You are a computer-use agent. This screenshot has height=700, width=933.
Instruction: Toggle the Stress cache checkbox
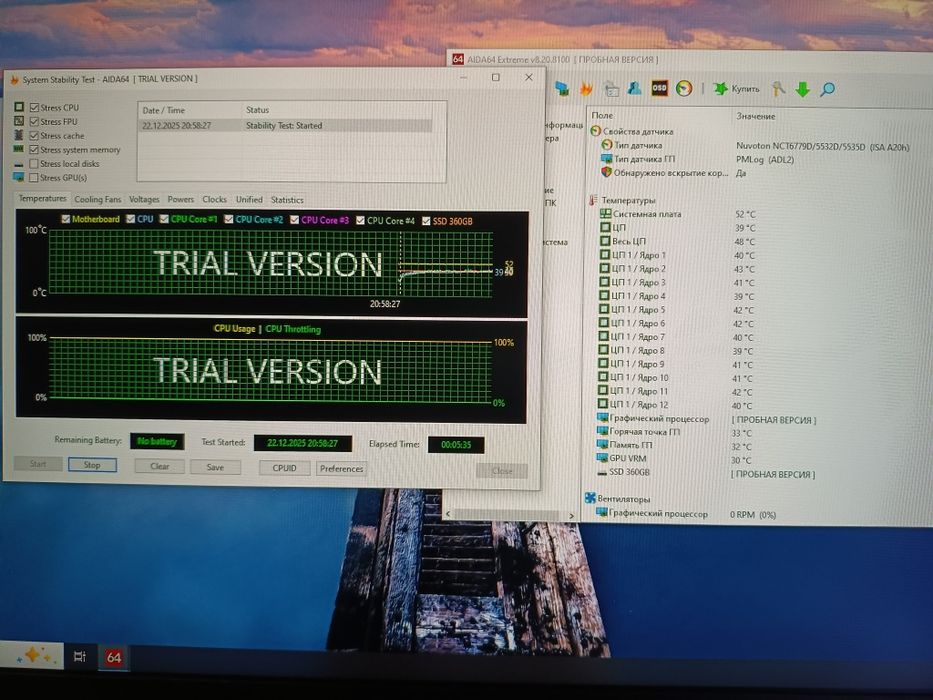pos(35,135)
